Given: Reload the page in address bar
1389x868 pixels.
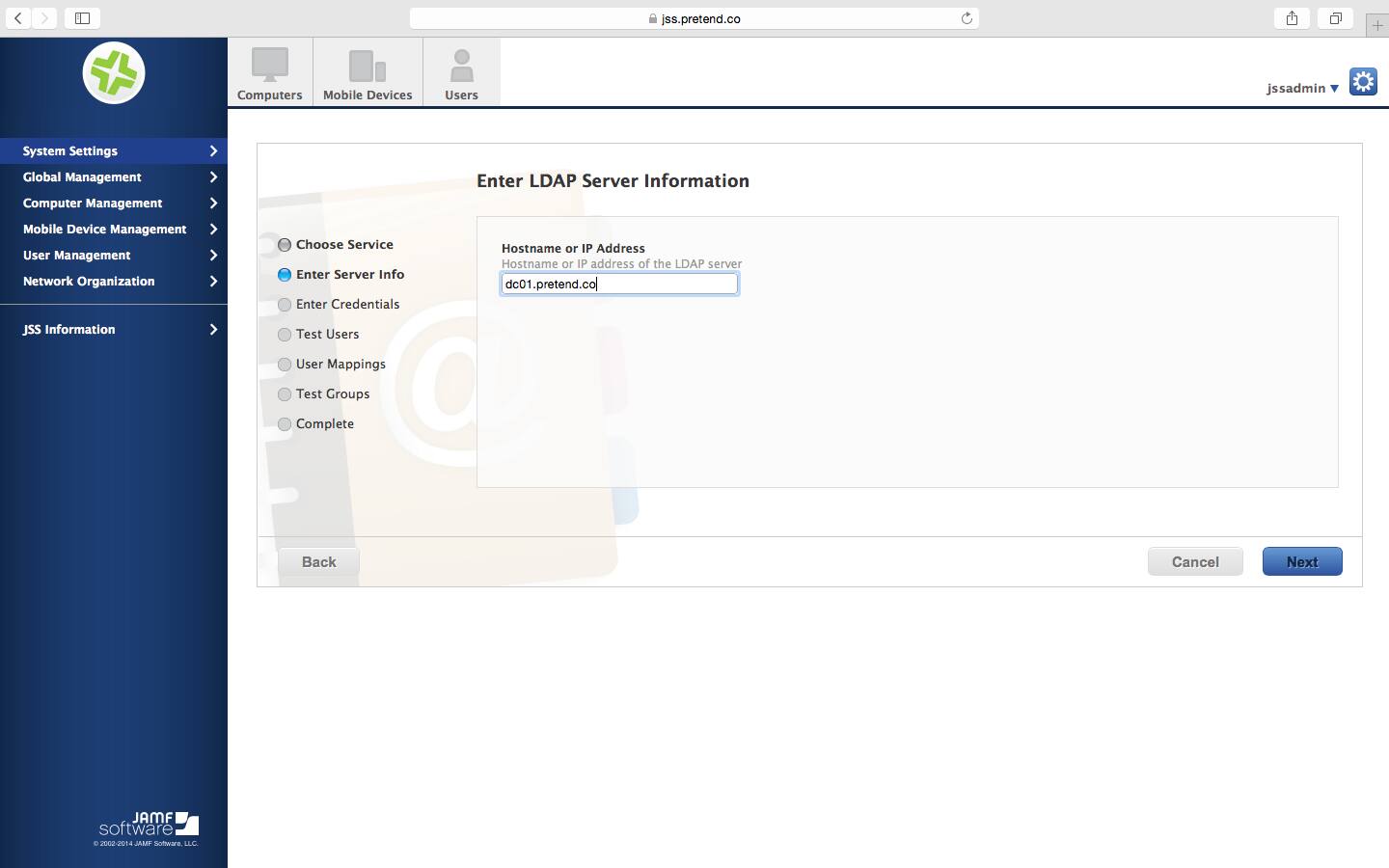Looking at the screenshot, I should coord(967,18).
